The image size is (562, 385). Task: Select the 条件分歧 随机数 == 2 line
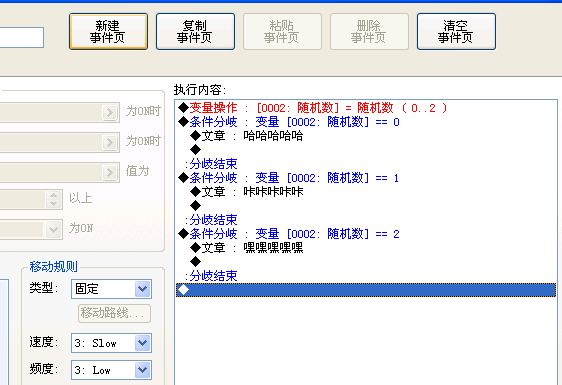point(366,234)
